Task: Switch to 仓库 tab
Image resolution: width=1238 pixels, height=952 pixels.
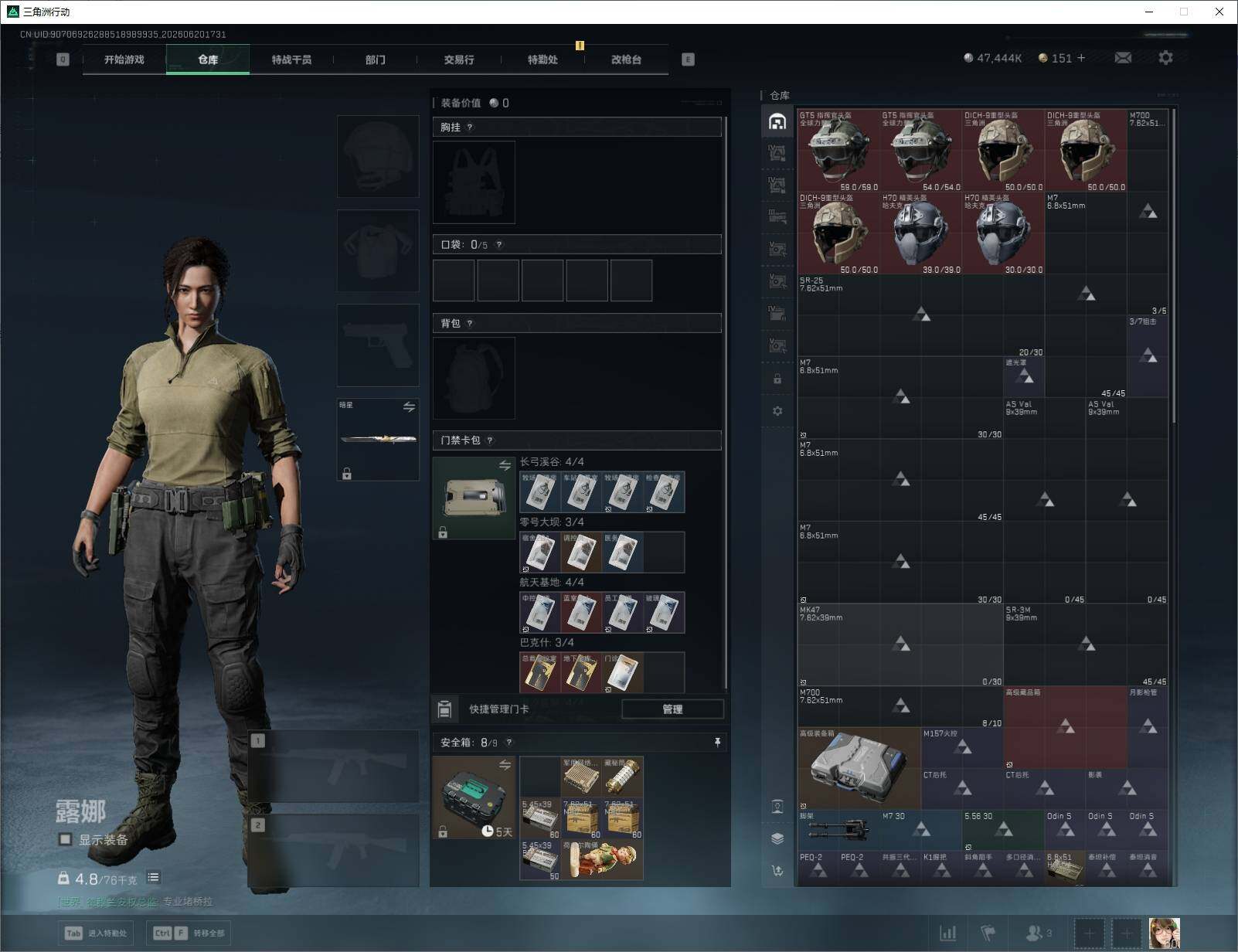Action: pyautogui.click(x=208, y=59)
